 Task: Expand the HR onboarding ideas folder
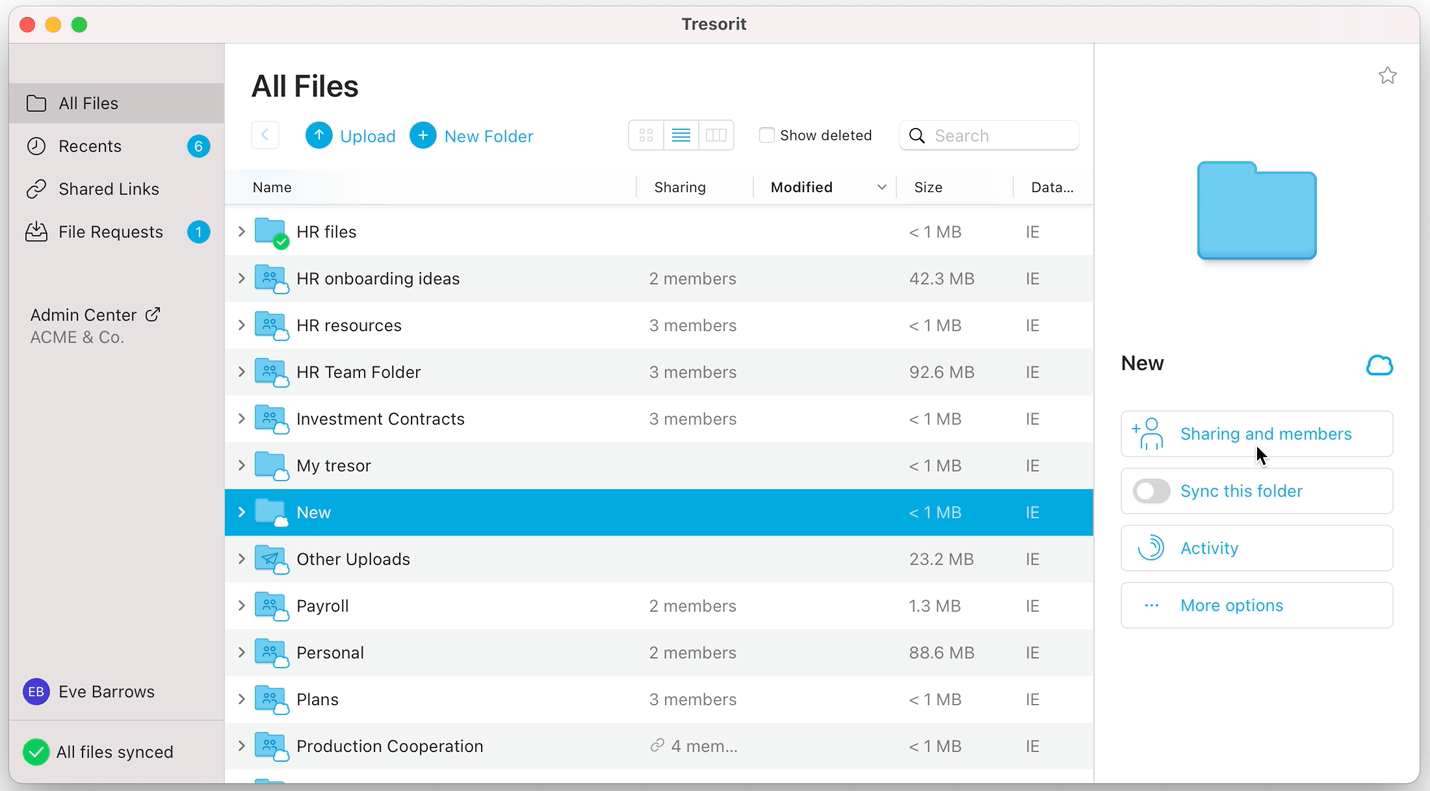241,279
